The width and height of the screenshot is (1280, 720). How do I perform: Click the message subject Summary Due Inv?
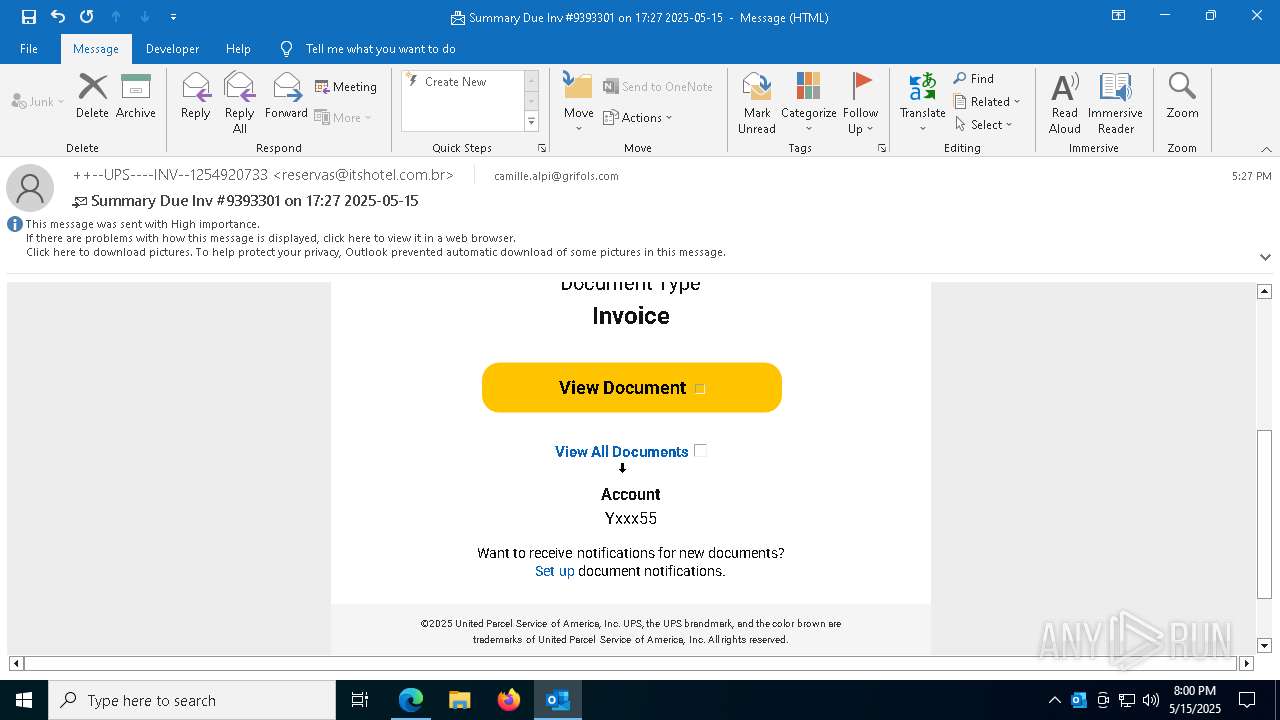tap(255, 201)
